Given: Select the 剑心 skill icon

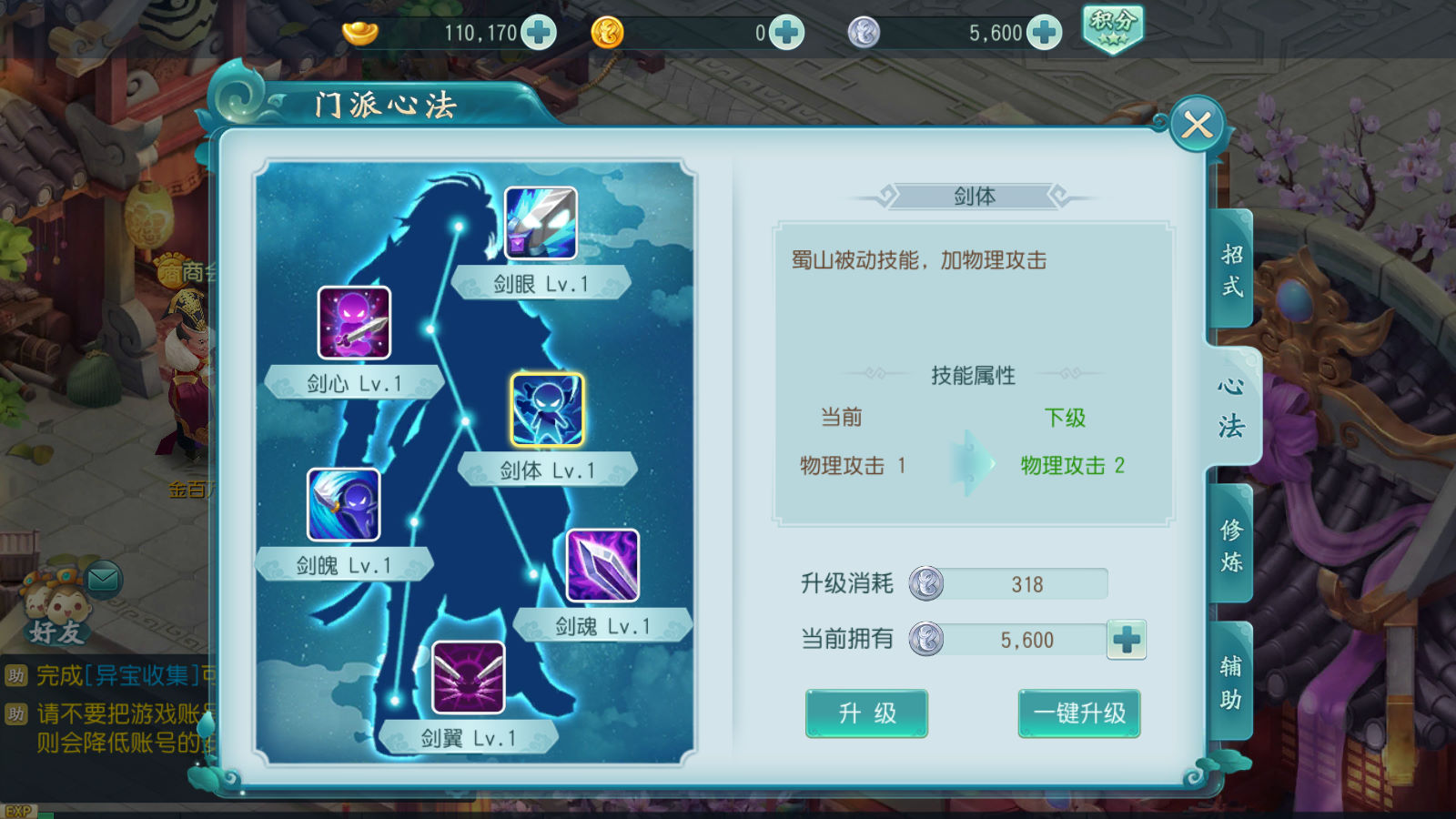Looking at the screenshot, I should click(x=354, y=323).
